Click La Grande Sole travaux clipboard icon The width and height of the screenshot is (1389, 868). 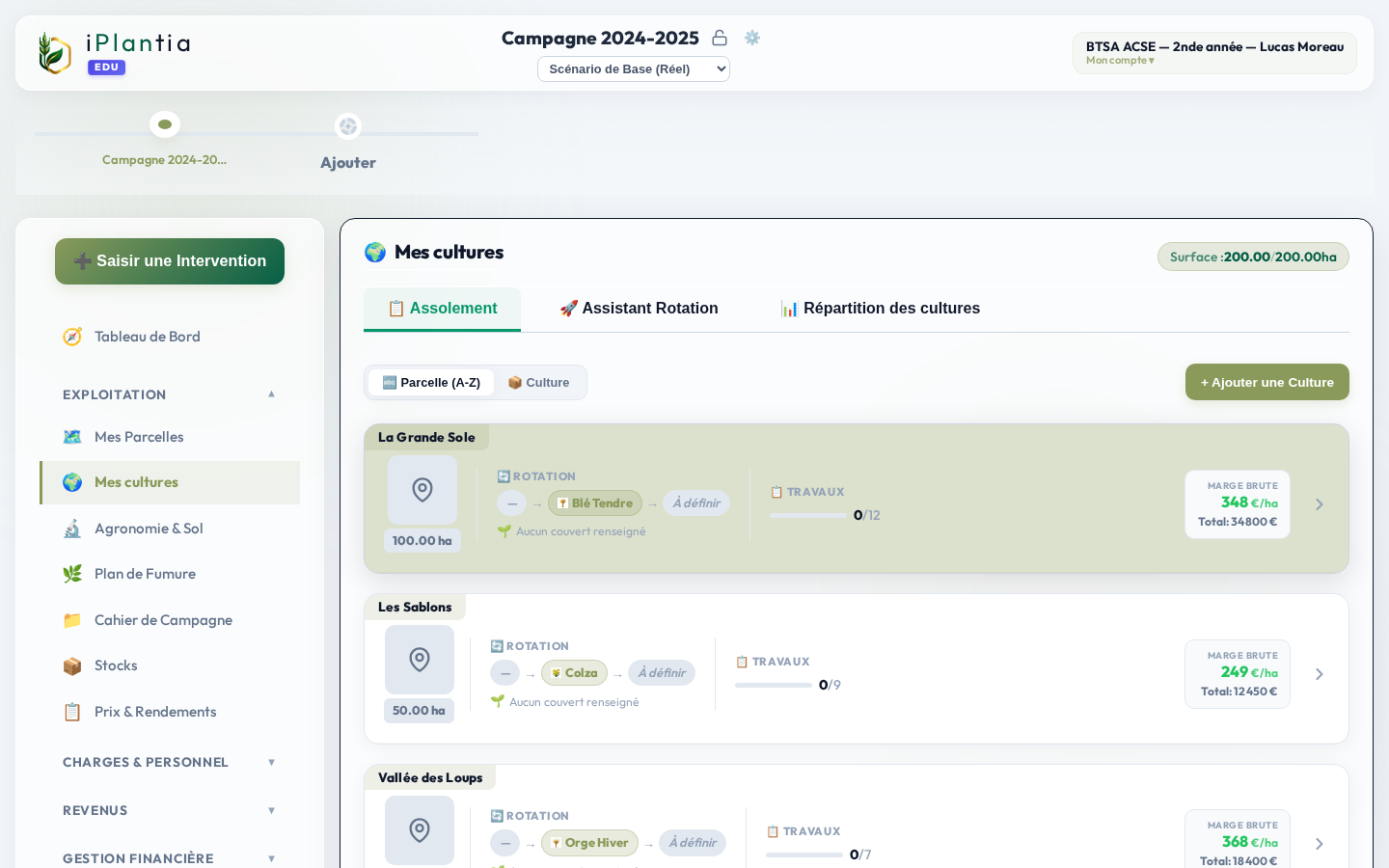[776, 492]
